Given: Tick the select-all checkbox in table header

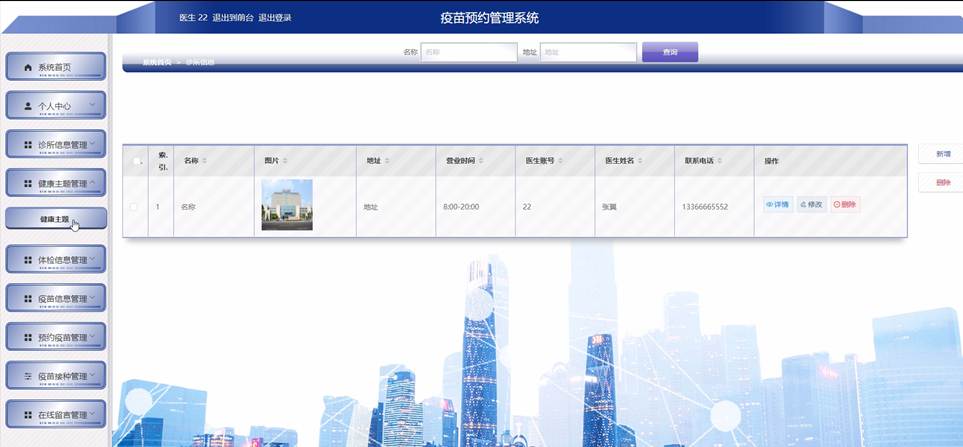Looking at the screenshot, I should coord(136,161).
